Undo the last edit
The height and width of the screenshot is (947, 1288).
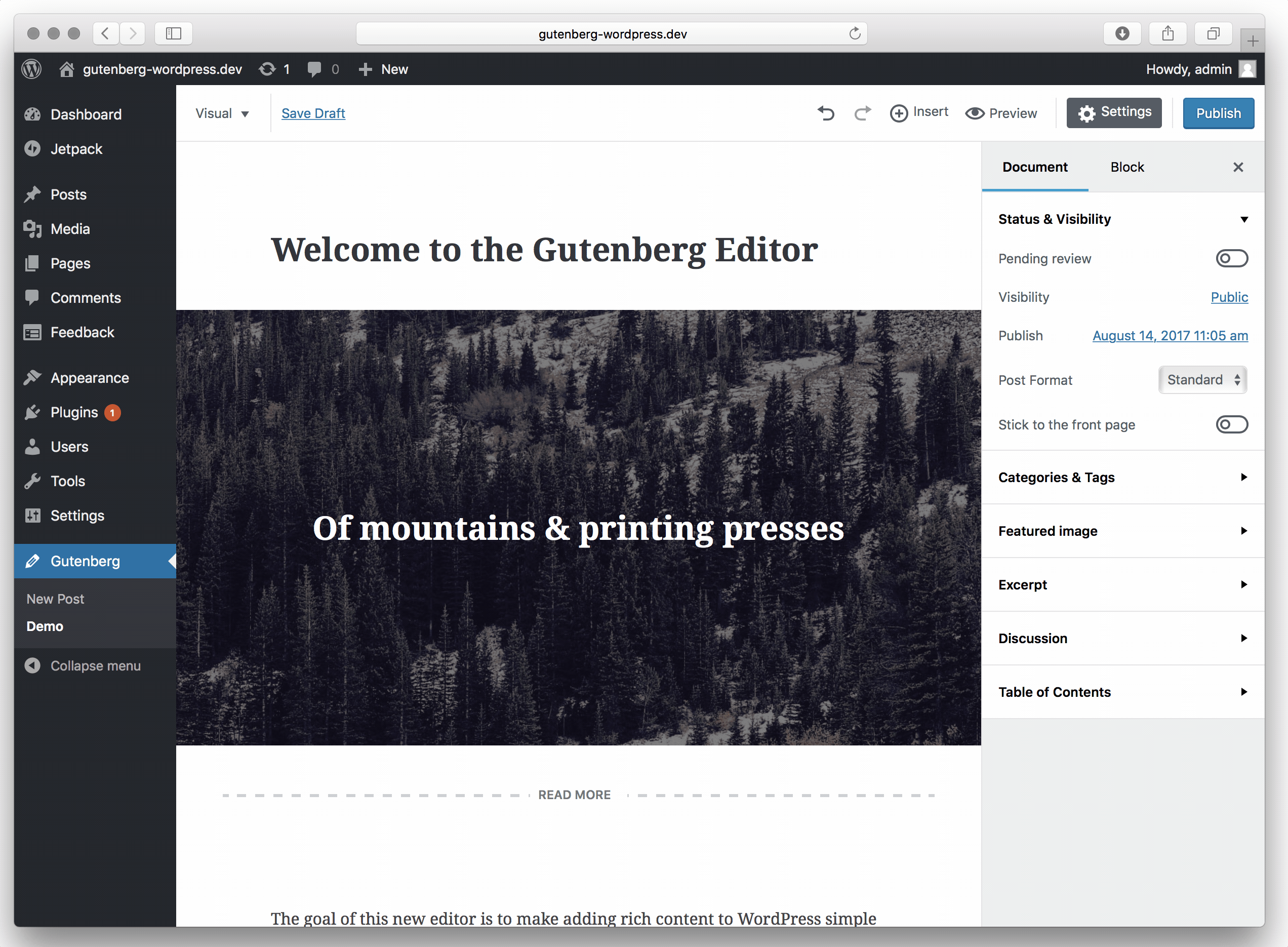826,113
